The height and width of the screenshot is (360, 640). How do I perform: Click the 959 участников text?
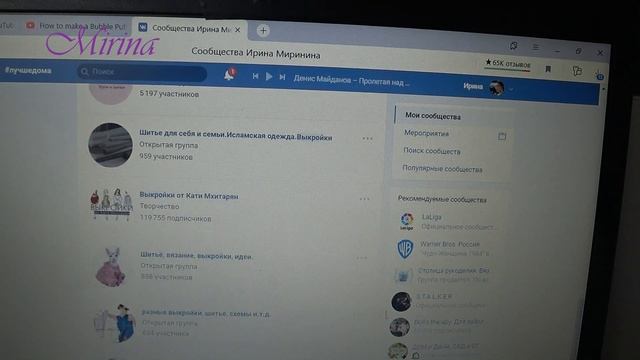point(165,156)
